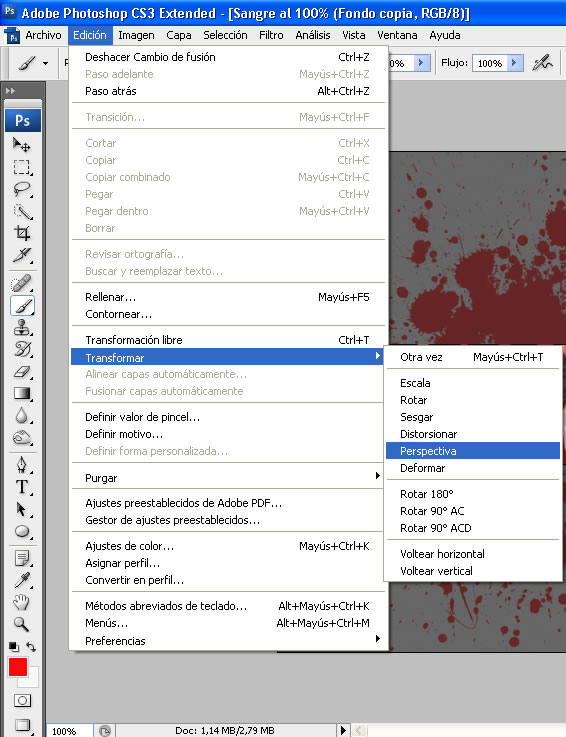The width and height of the screenshot is (566, 737).
Task: Open status bar info arrow menu
Action: (343, 730)
